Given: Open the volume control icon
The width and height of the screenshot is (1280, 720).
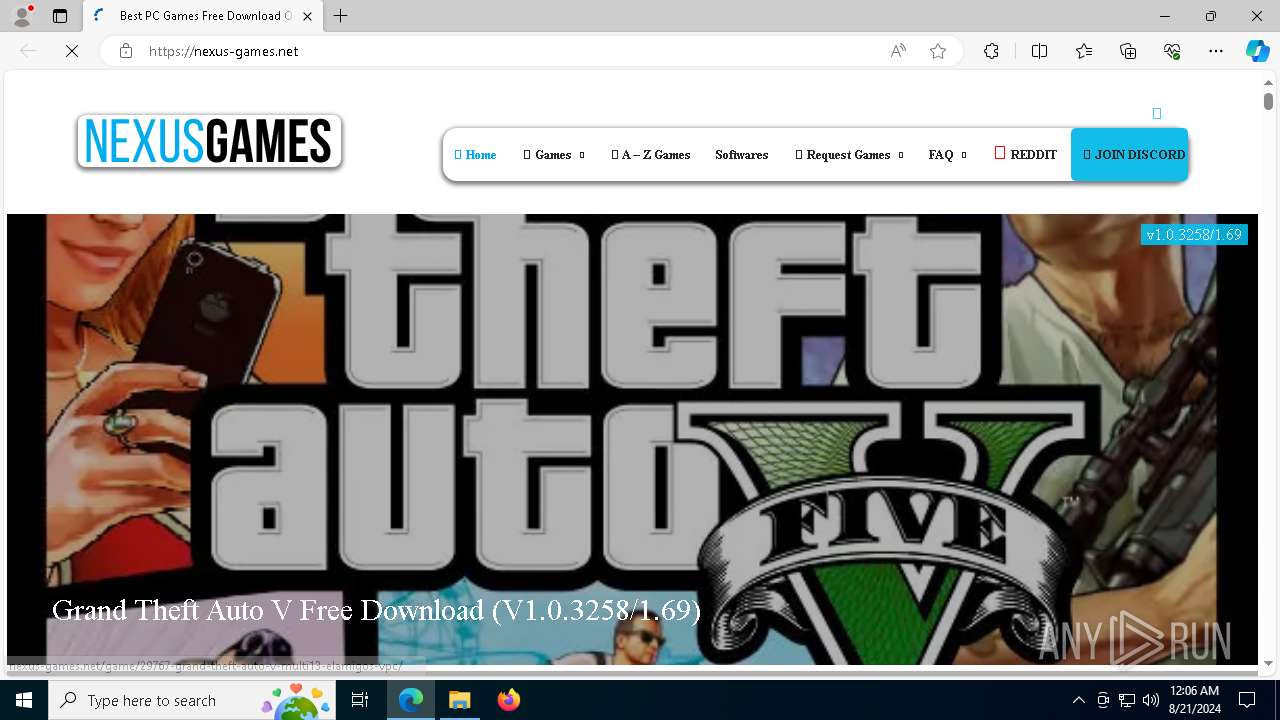Looking at the screenshot, I should click(x=1150, y=700).
